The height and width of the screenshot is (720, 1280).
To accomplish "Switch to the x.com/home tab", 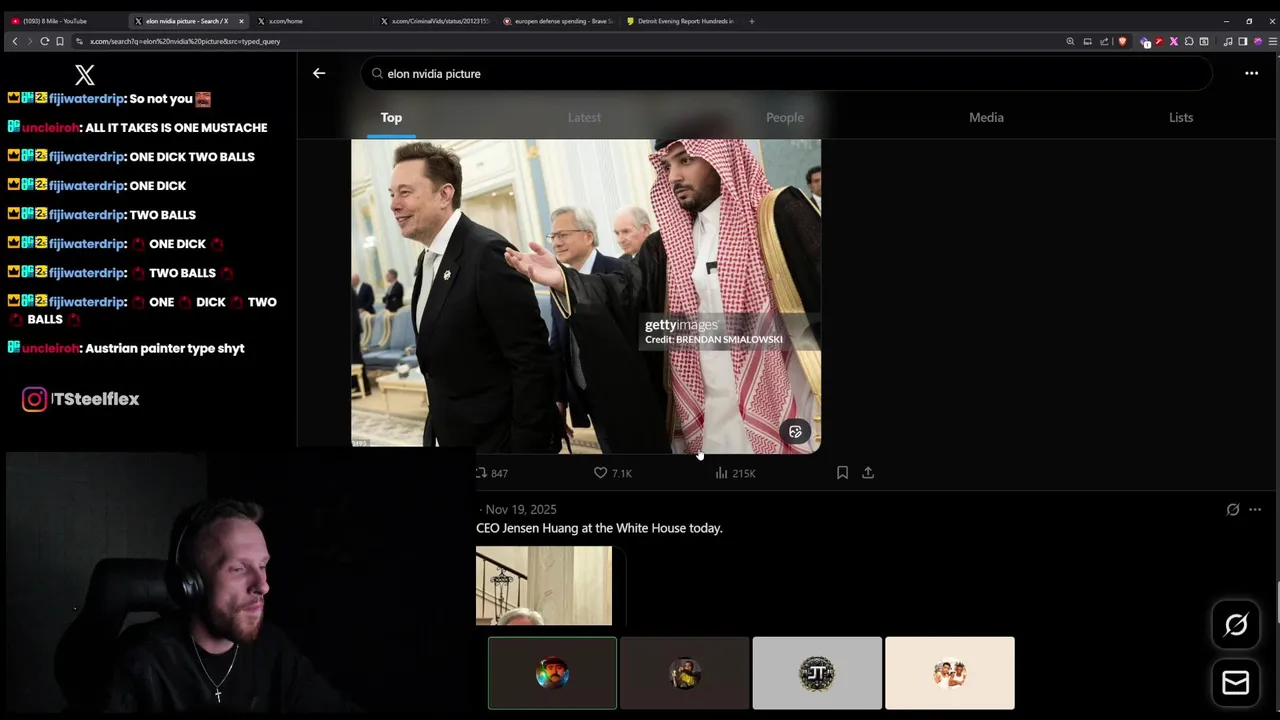I will (x=310, y=21).
